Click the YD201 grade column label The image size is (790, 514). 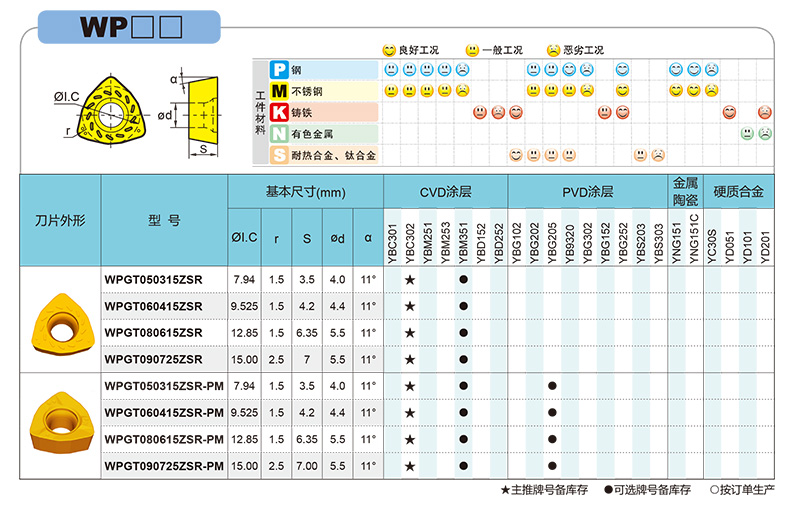[765, 247]
